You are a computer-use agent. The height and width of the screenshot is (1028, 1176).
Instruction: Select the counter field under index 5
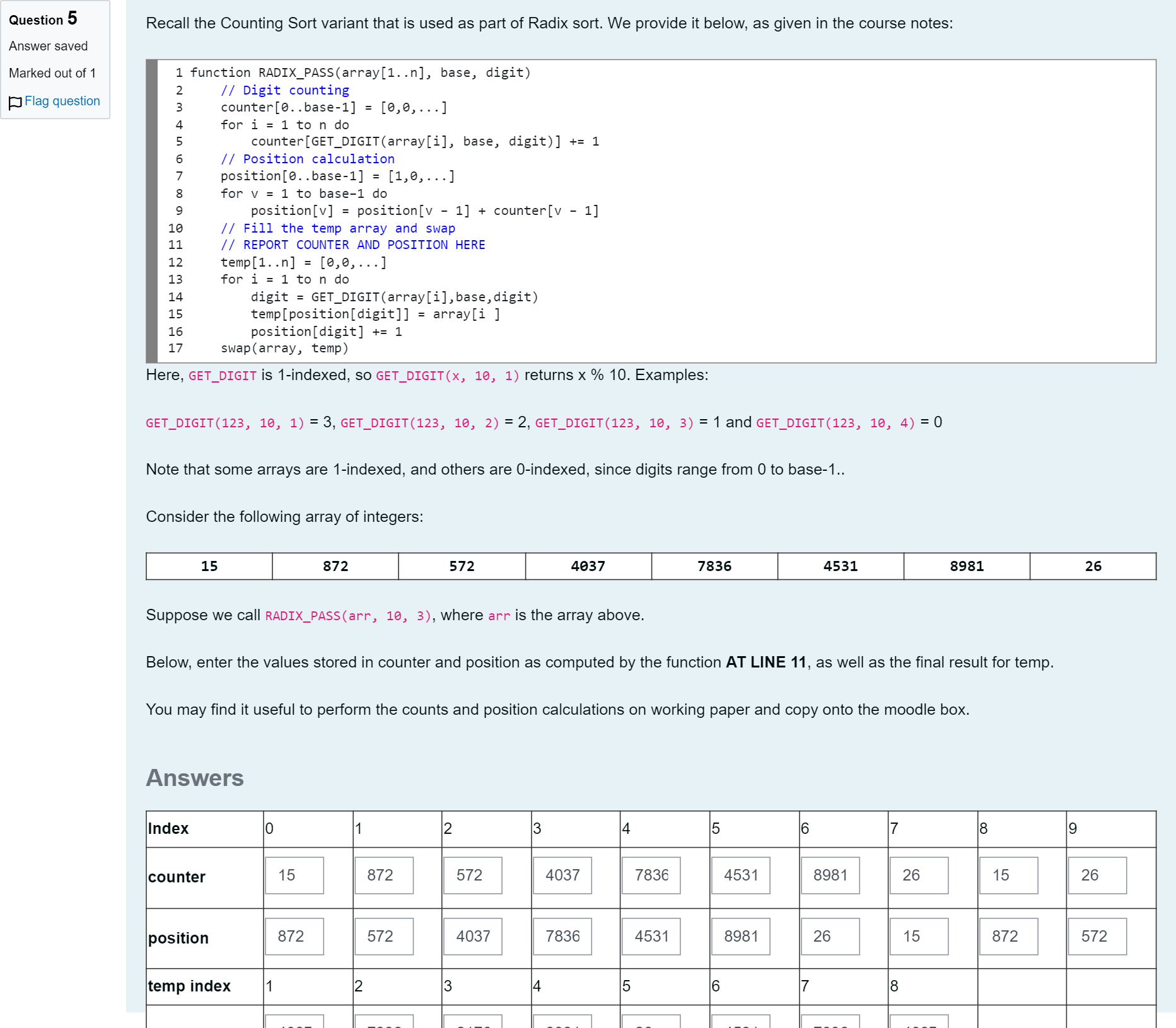(x=741, y=875)
